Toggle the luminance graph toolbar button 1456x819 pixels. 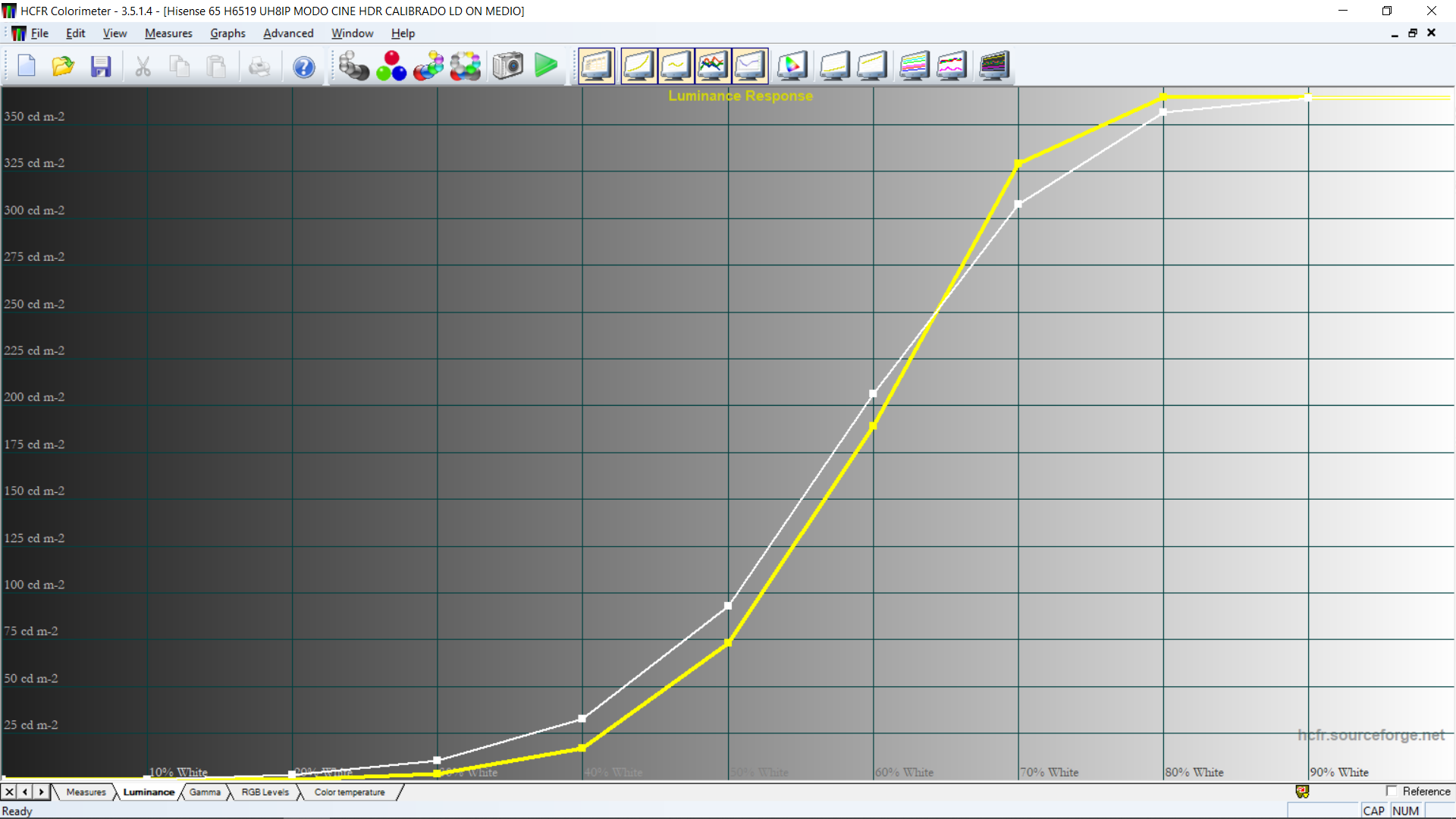tap(639, 66)
